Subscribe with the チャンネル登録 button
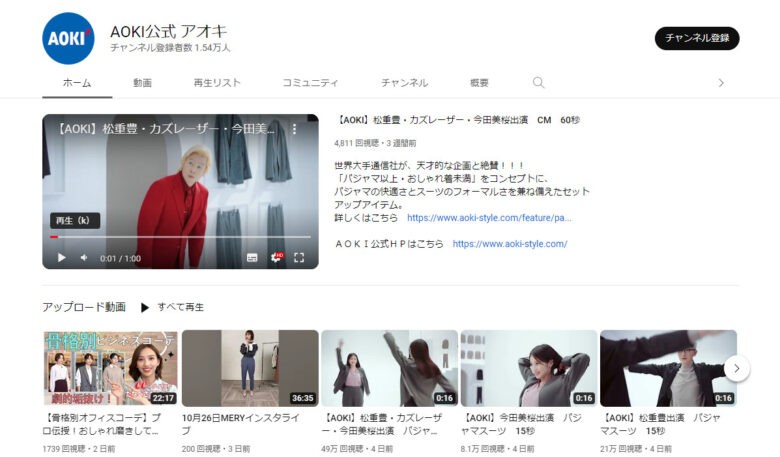 click(697, 38)
